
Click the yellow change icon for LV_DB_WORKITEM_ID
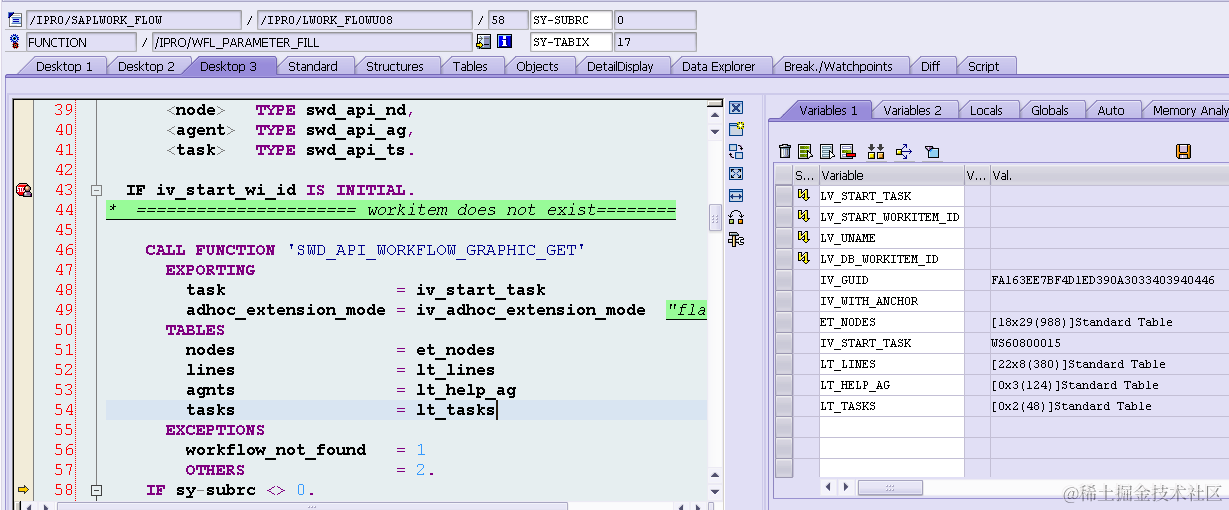pyautogui.click(x=803, y=259)
